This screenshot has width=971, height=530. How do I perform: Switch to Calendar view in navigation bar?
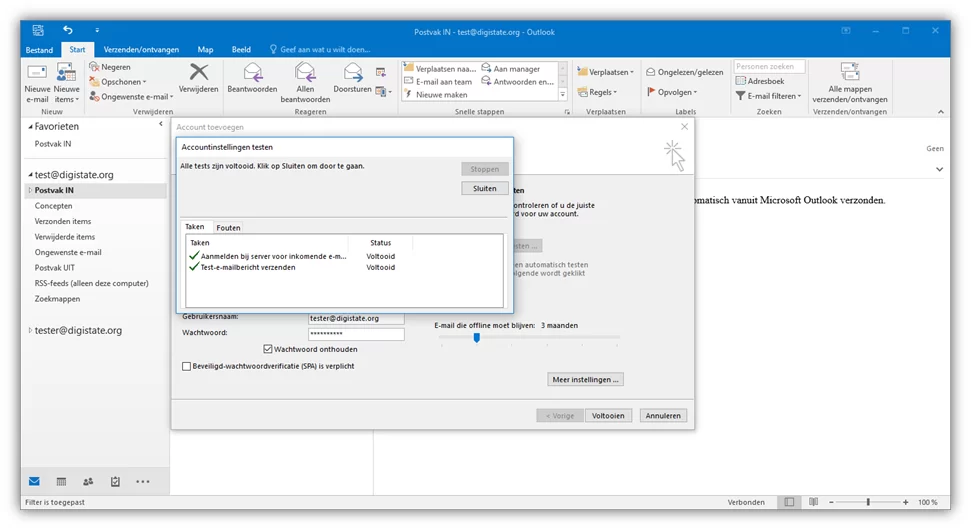tap(61, 482)
